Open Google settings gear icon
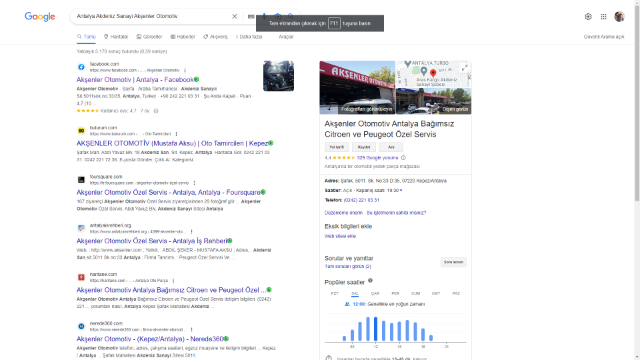This screenshot has width=640, height=360. (x=588, y=16)
